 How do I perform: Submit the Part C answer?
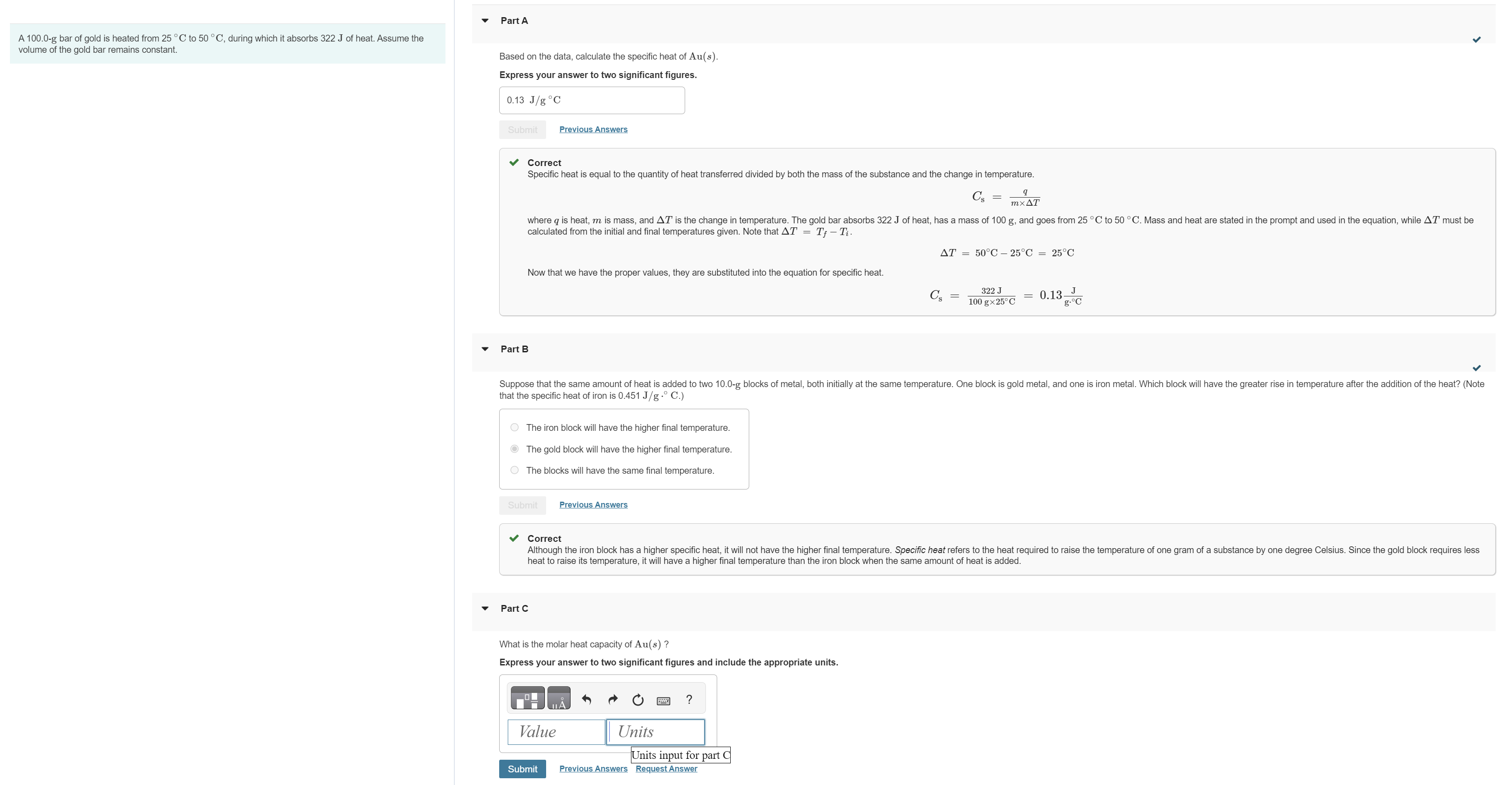[x=522, y=769]
